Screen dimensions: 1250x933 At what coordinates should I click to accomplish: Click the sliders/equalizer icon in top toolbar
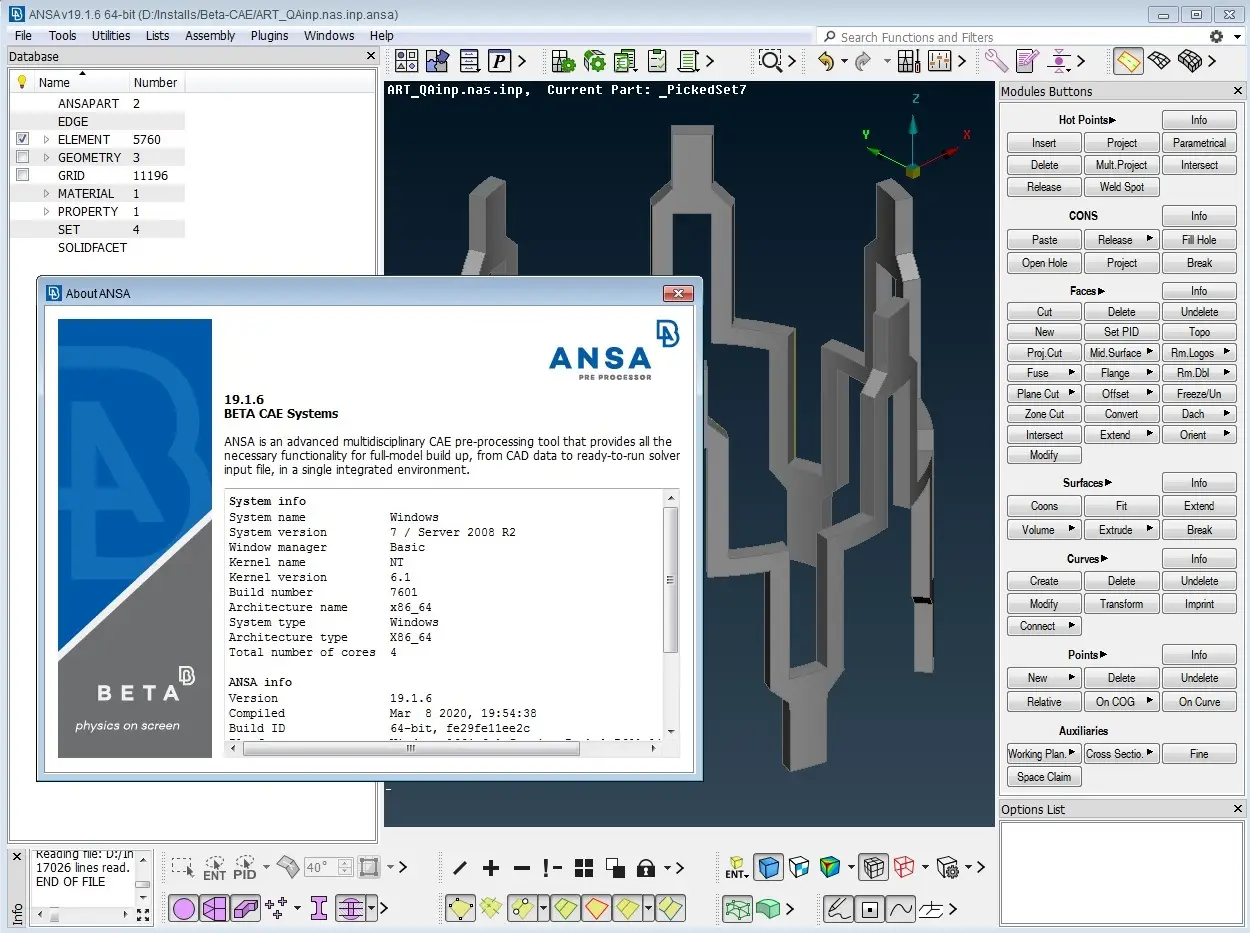point(939,61)
